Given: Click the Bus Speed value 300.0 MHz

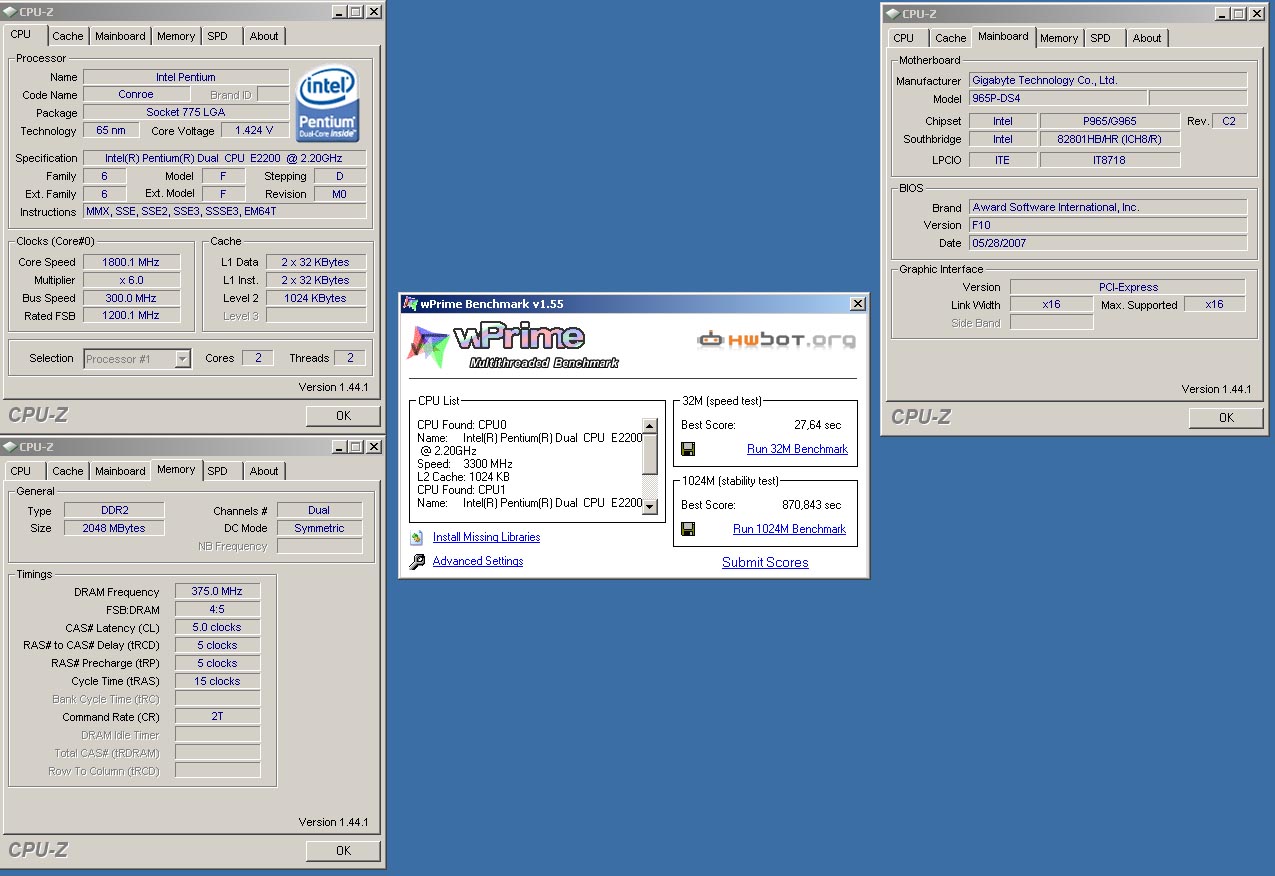Looking at the screenshot, I should (131, 298).
